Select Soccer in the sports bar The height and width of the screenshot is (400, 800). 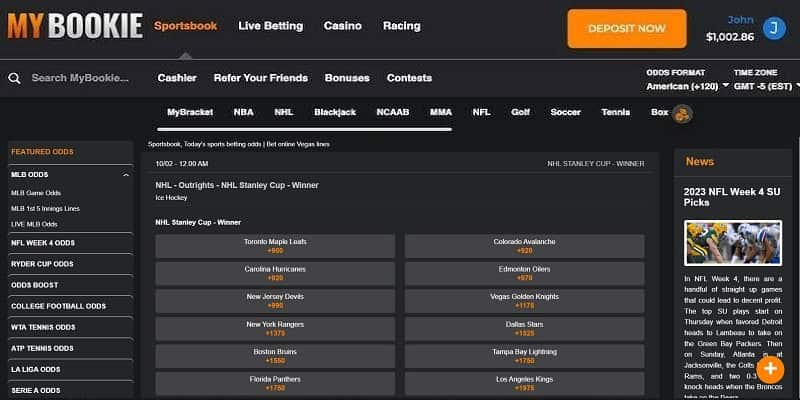click(x=565, y=112)
